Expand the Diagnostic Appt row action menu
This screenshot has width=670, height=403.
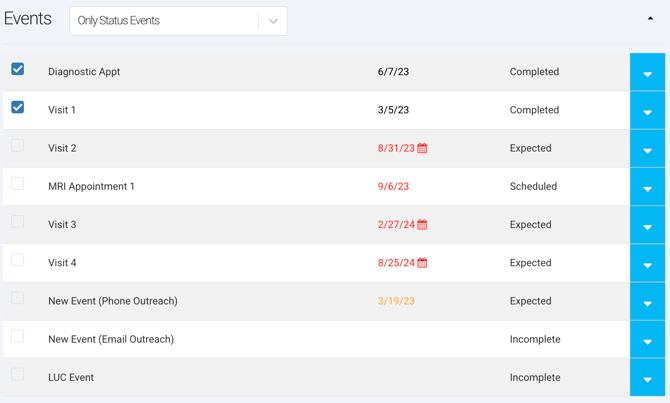pyautogui.click(x=647, y=73)
